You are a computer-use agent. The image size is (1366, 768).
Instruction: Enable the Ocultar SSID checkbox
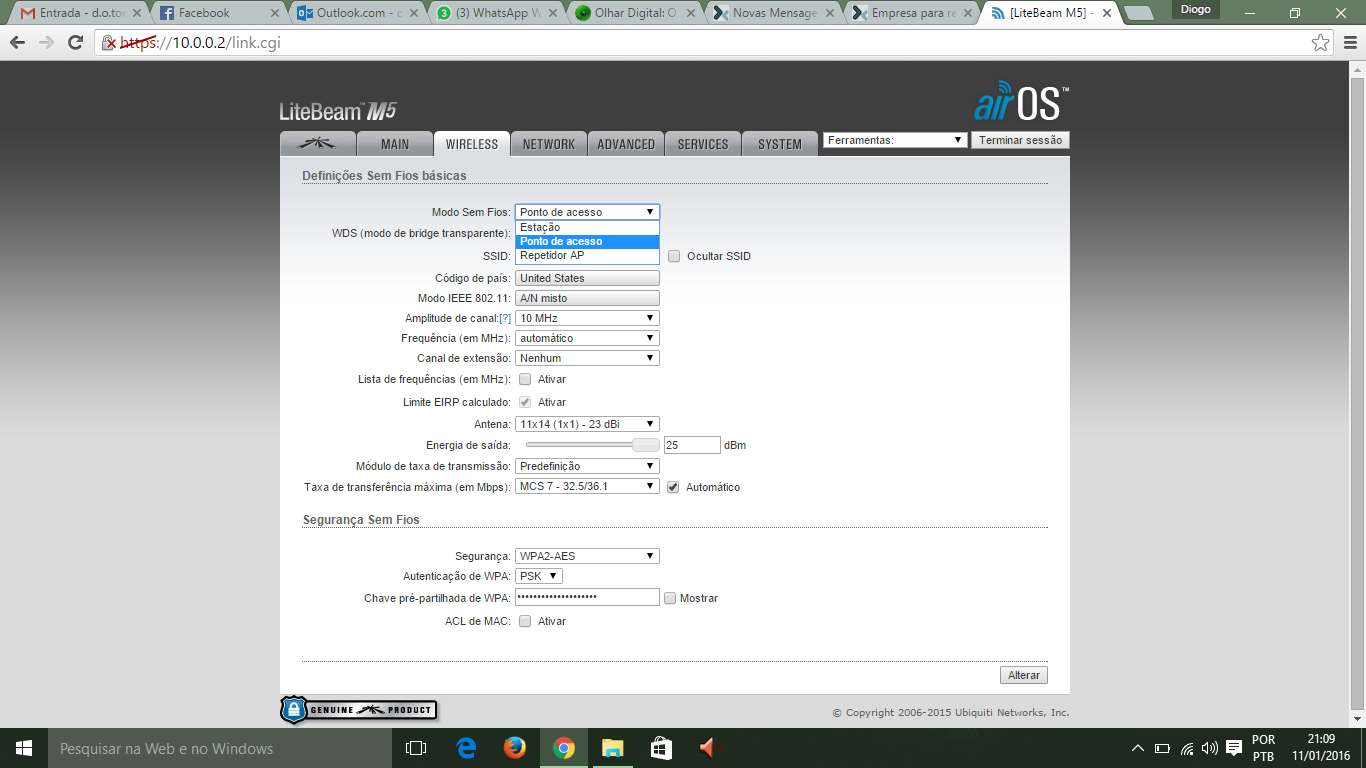point(674,256)
